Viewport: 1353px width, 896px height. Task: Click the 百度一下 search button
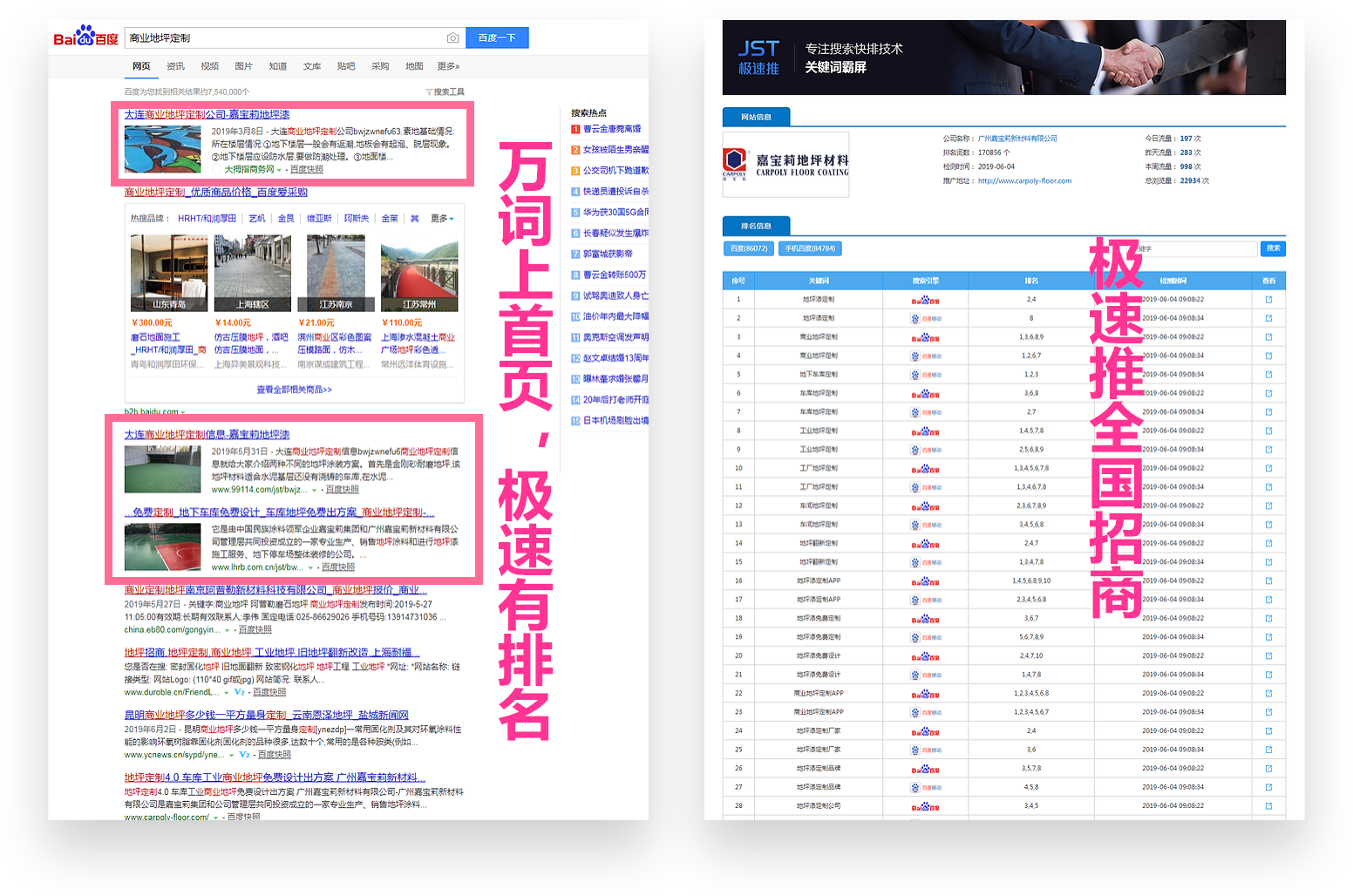(497, 38)
